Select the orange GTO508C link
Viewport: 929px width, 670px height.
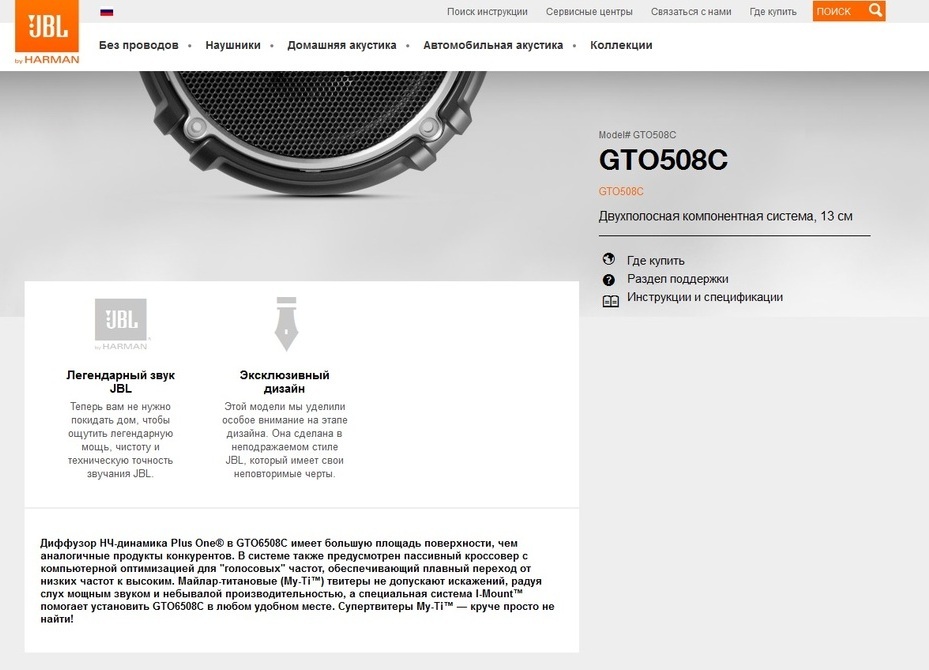coord(621,191)
